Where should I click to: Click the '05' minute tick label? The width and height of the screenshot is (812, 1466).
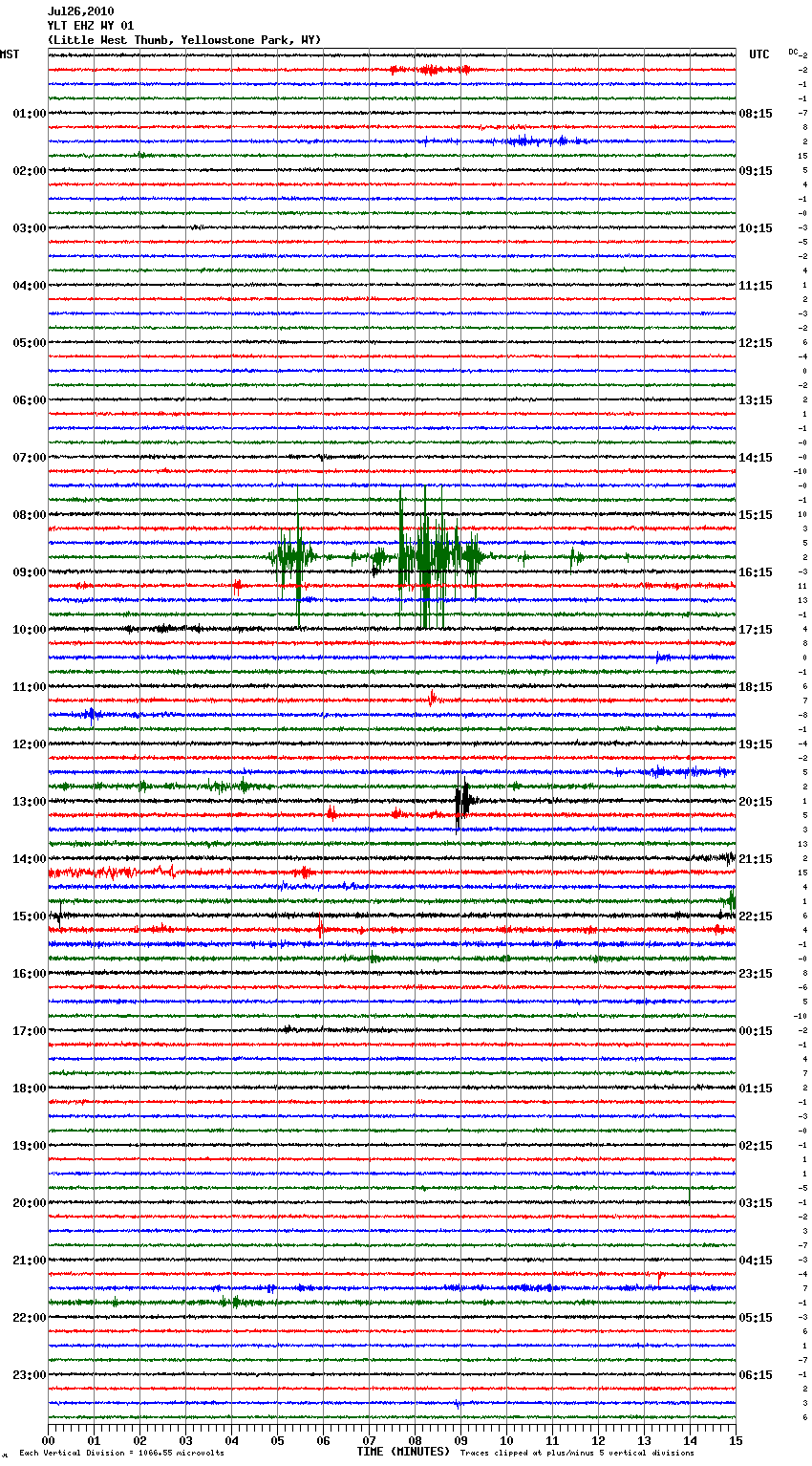pos(277,1440)
